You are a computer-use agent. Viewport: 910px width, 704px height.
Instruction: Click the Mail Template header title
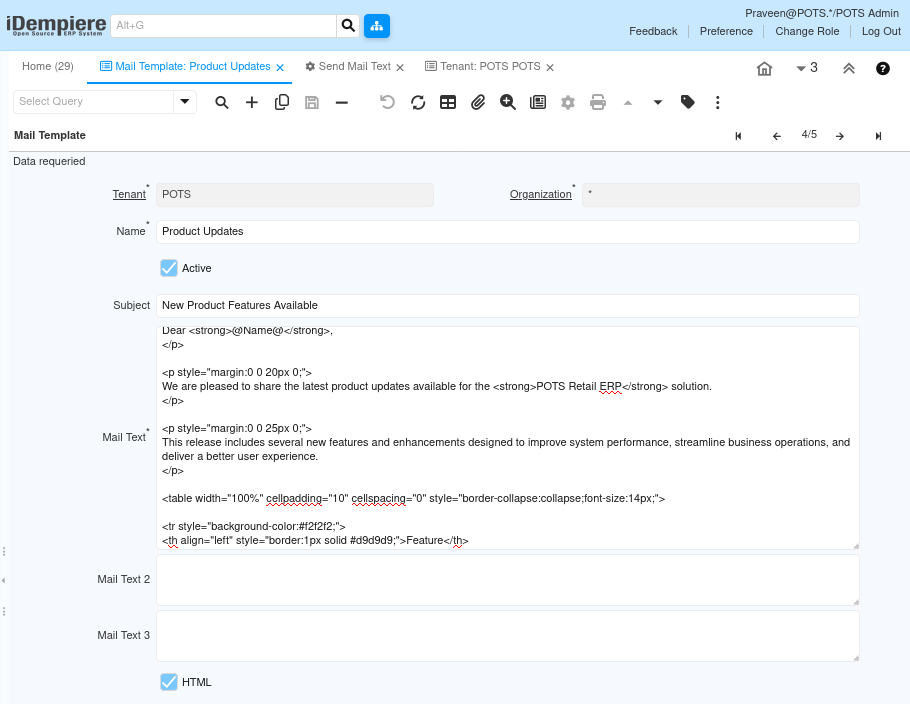pyautogui.click(x=50, y=135)
